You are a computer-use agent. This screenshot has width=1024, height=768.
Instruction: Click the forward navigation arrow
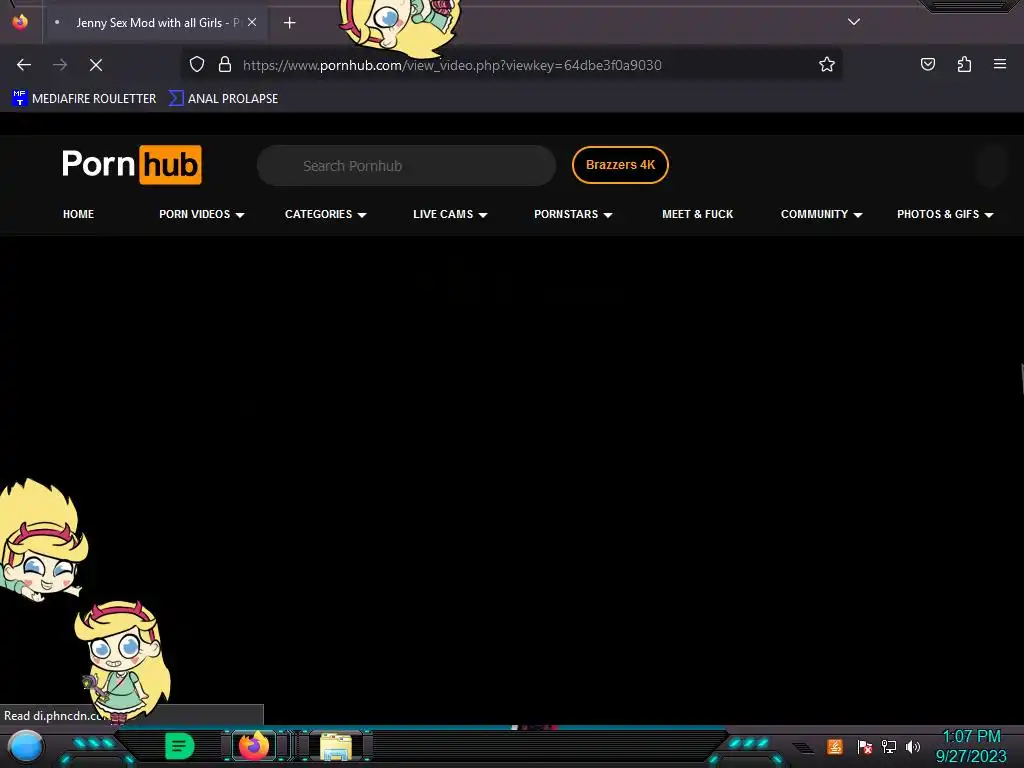pyautogui.click(x=60, y=65)
